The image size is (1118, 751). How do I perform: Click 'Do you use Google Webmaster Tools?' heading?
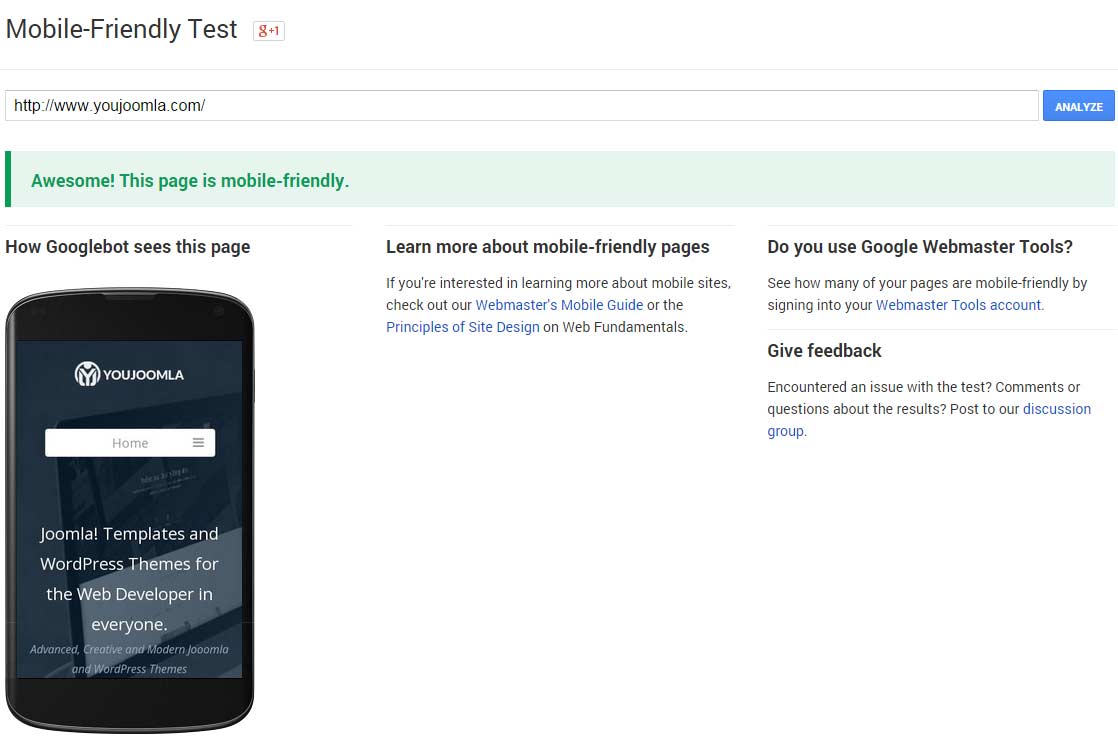point(920,247)
